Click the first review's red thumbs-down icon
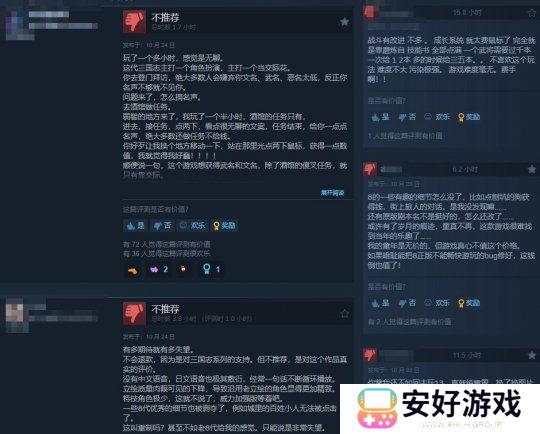This screenshot has height=434, width=540. 134,22
